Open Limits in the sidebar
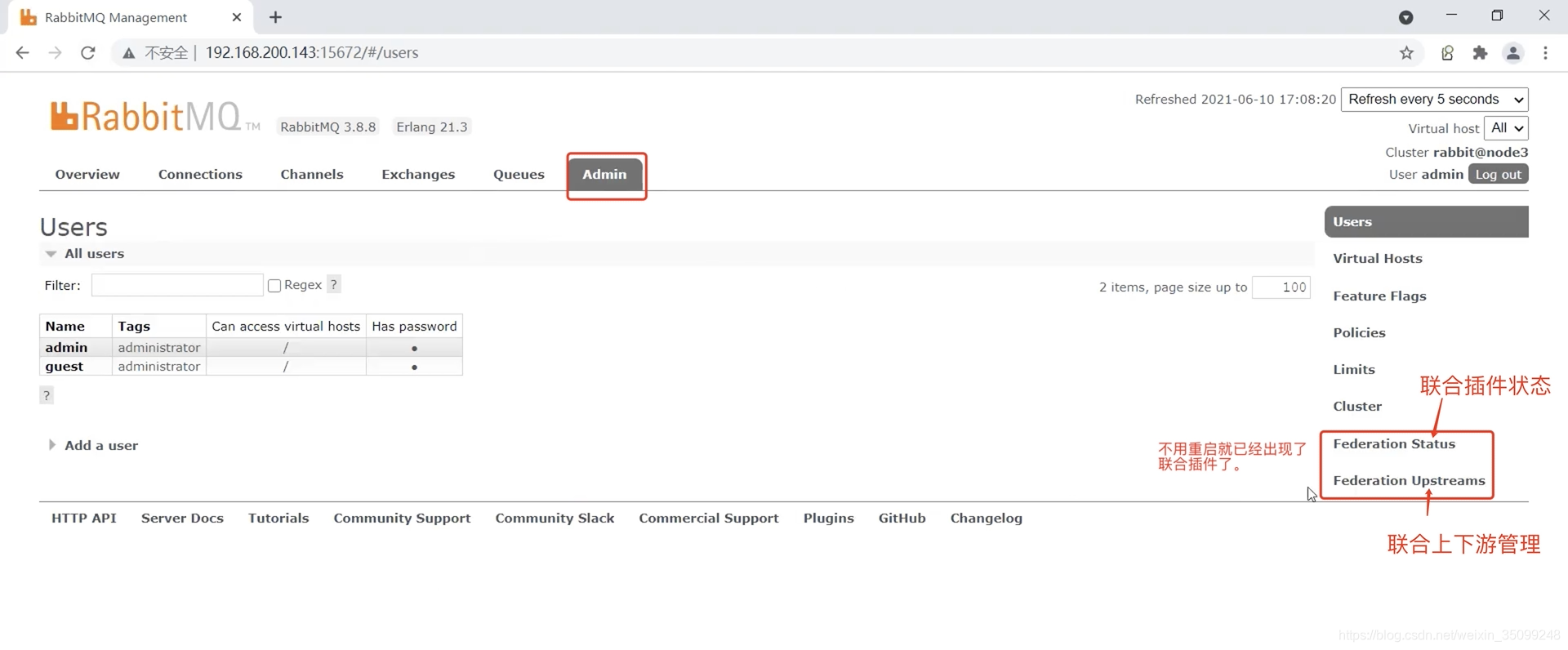1568x650 pixels. (1354, 369)
